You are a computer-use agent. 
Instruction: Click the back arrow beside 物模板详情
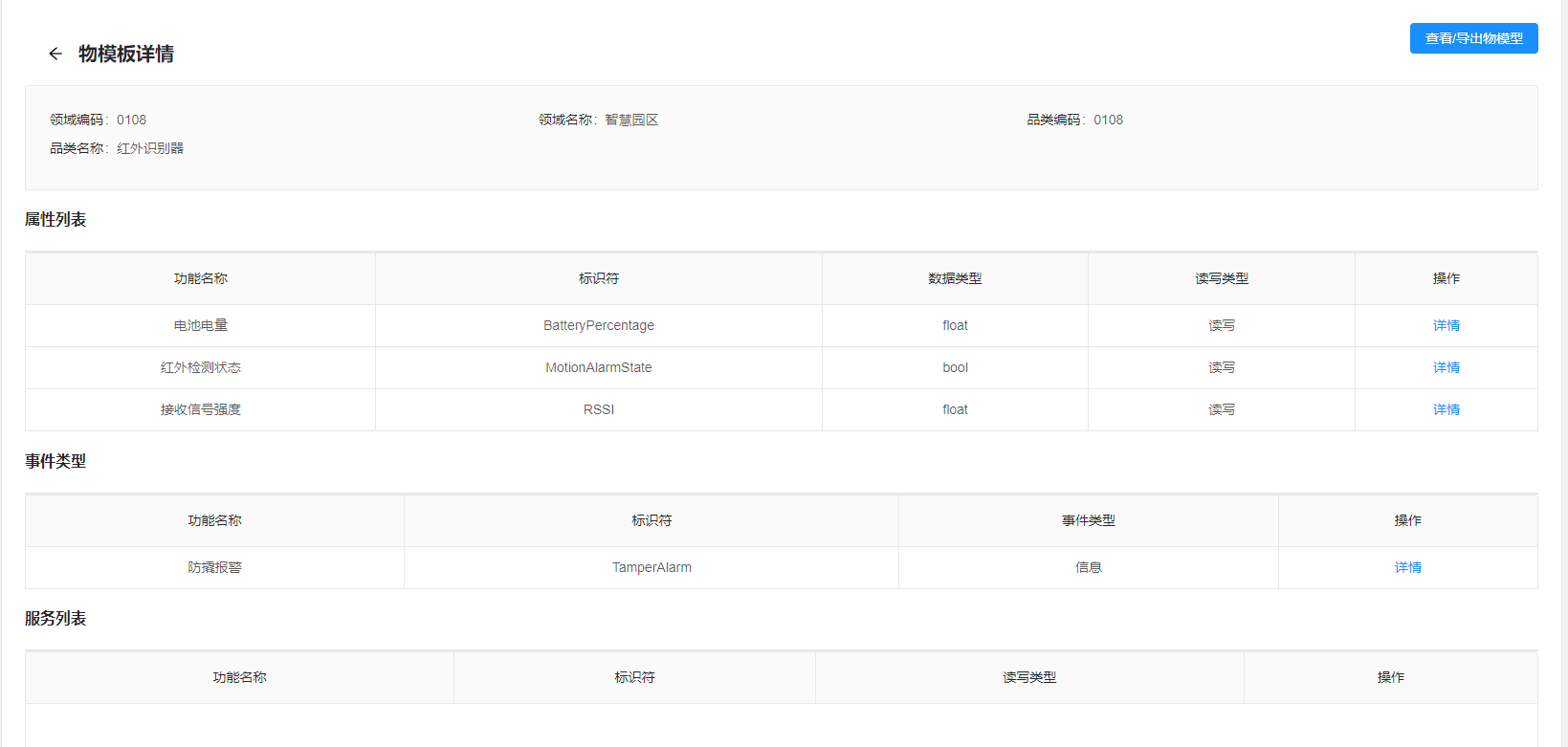click(55, 54)
